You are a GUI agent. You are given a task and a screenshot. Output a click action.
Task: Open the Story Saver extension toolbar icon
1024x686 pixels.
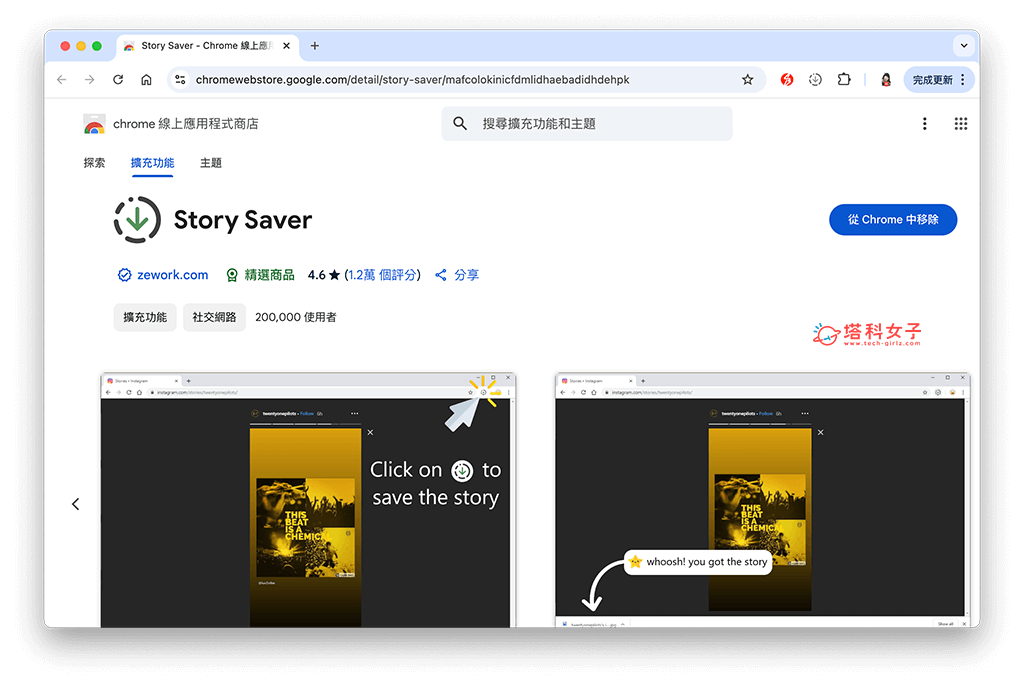(815, 80)
